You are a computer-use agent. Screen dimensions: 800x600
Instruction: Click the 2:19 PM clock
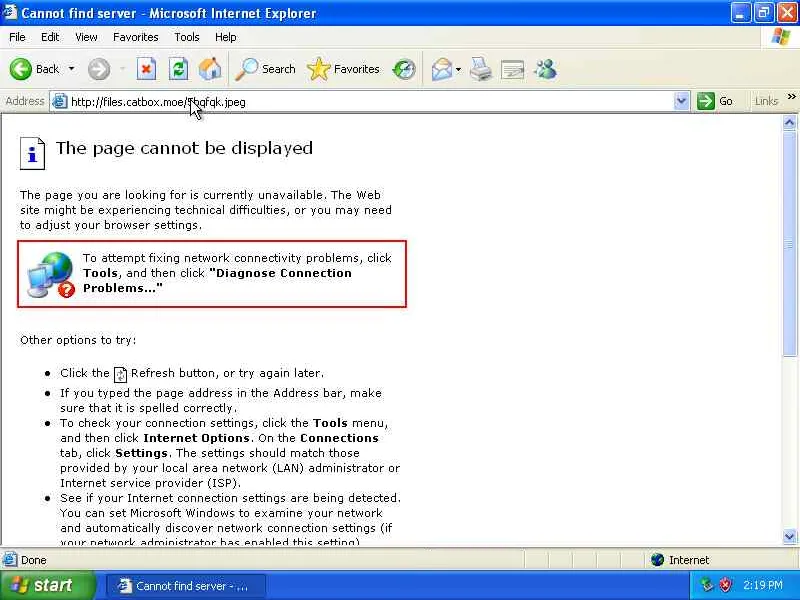[x=763, y=585]
